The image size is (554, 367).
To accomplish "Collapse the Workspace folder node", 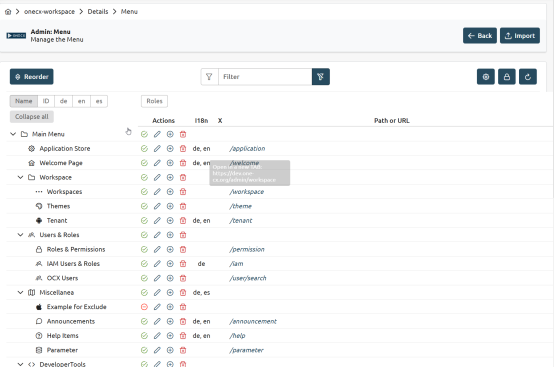I will (x=20, y=177).
